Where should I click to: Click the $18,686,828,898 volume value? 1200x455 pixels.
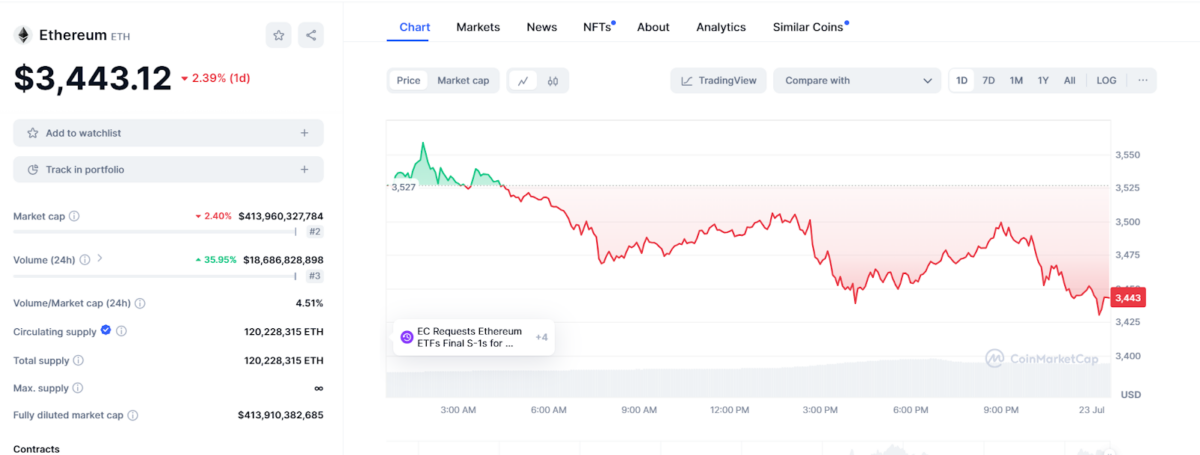283,259
